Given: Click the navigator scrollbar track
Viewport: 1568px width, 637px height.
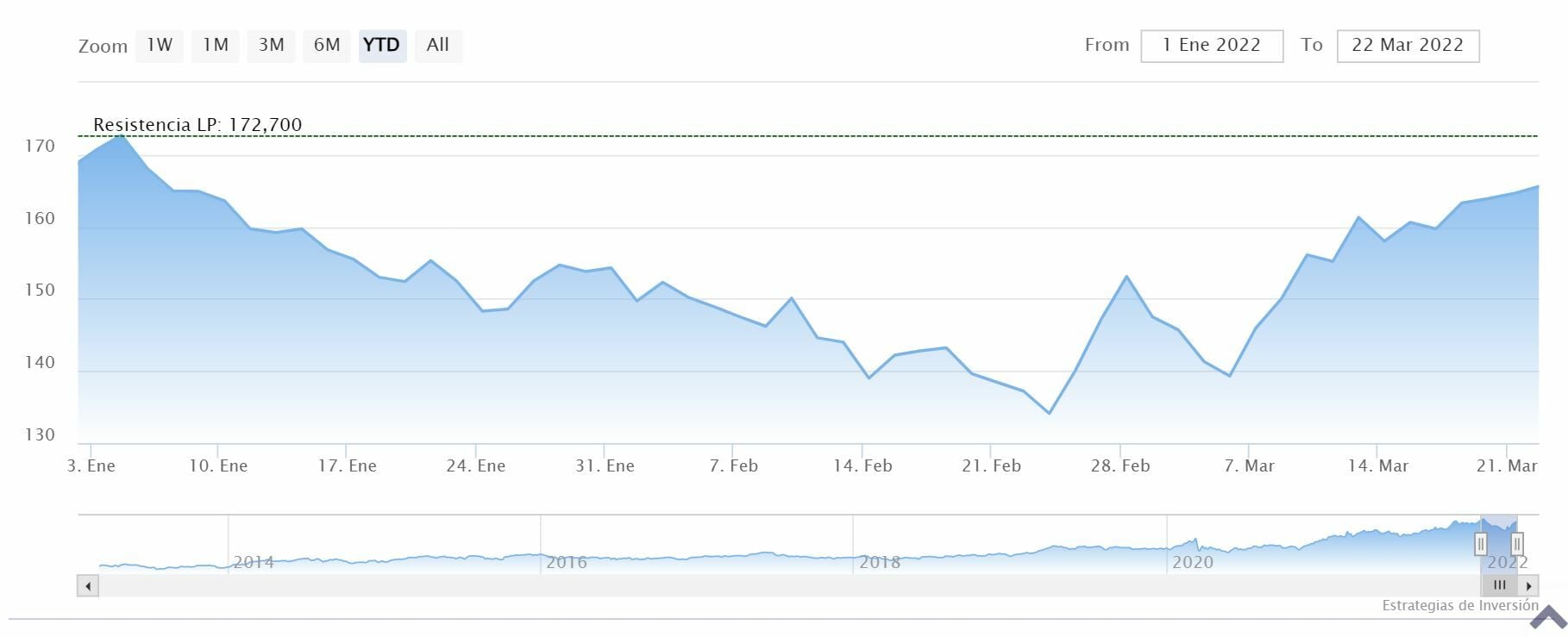Looking at the screenshot, I should click(x=776, y=586).
